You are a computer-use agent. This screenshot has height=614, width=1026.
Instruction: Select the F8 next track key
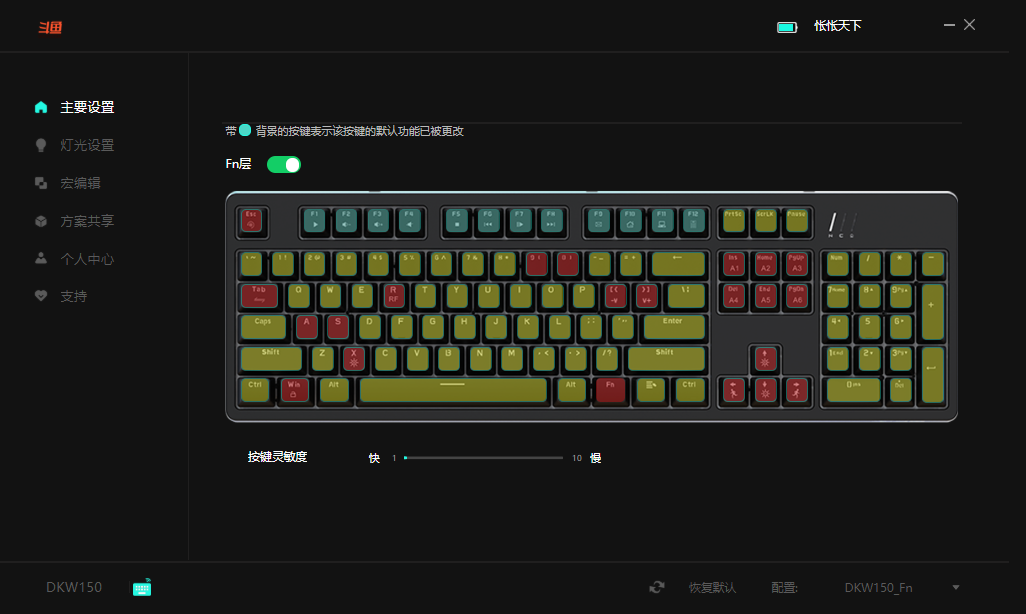pyautogui.click(x=551, y=221)
